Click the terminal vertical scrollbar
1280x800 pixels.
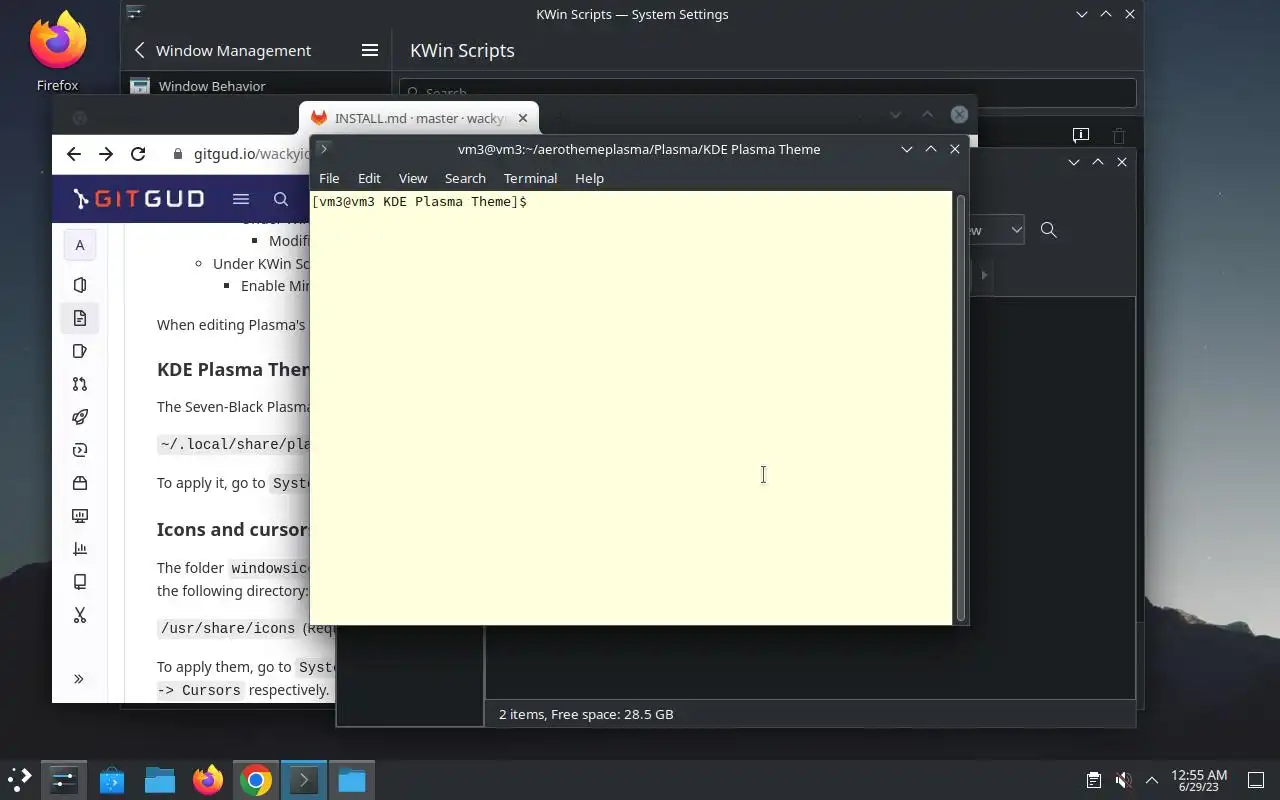tap(961, 407)
